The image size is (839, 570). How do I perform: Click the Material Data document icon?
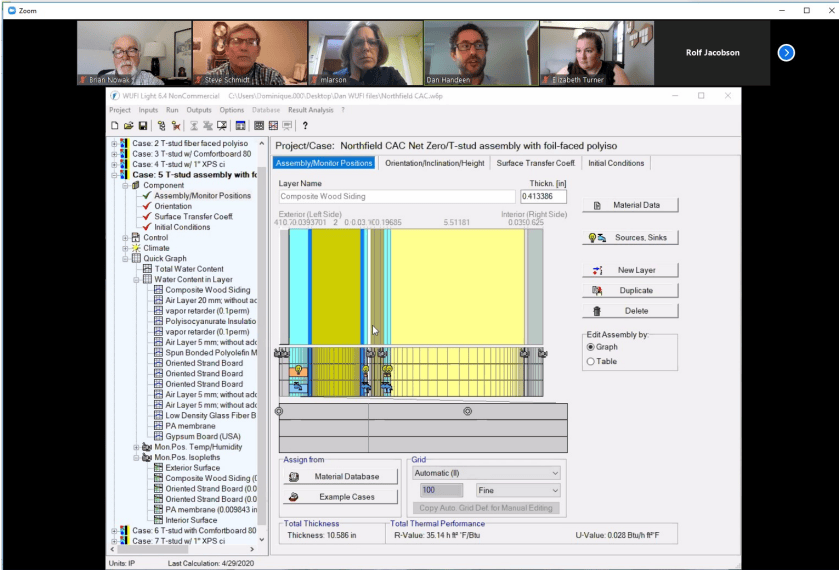pos(597,205)
